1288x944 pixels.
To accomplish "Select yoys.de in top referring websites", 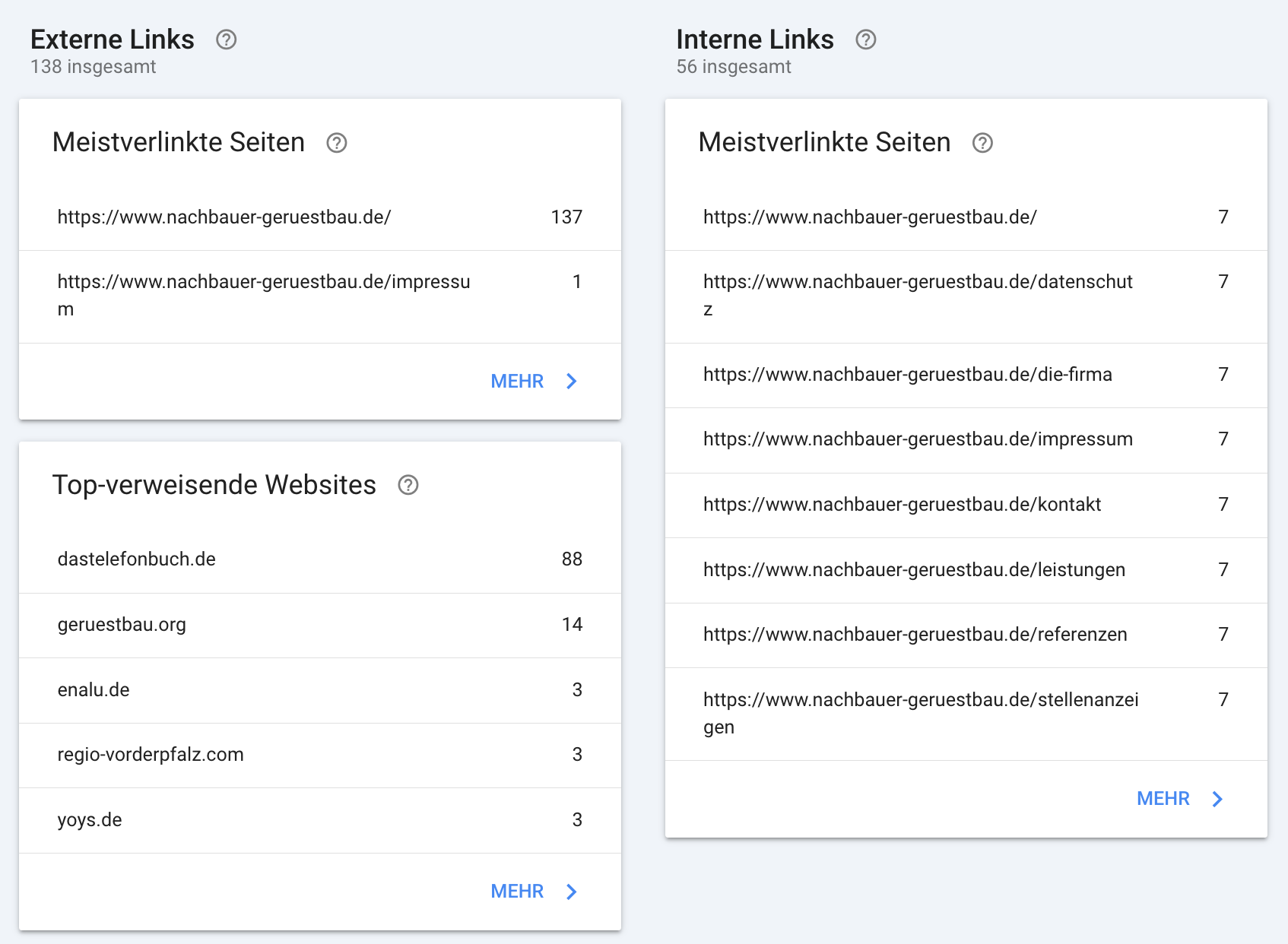I will pos(319,820).
